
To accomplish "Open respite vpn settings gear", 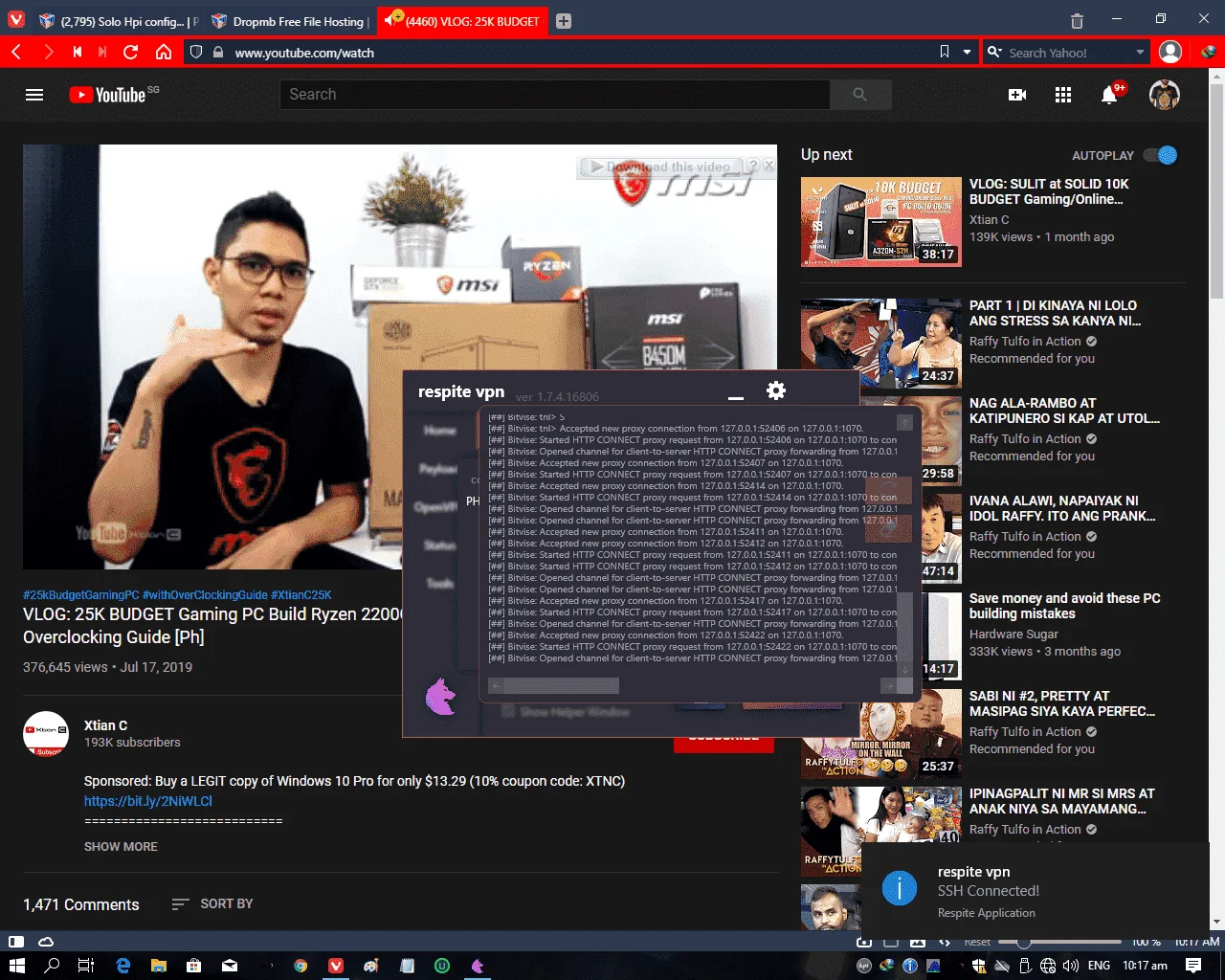I will click(x=776, y=390).
